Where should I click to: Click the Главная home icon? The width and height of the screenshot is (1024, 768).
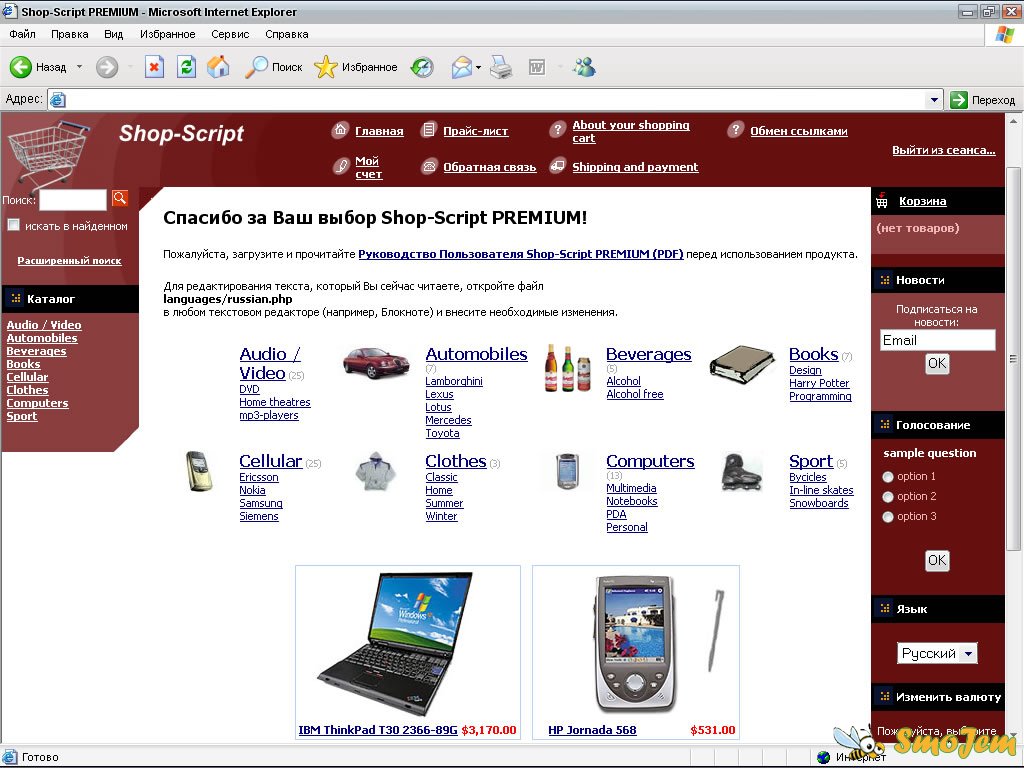pyautogui.click(x=340, y=130)
